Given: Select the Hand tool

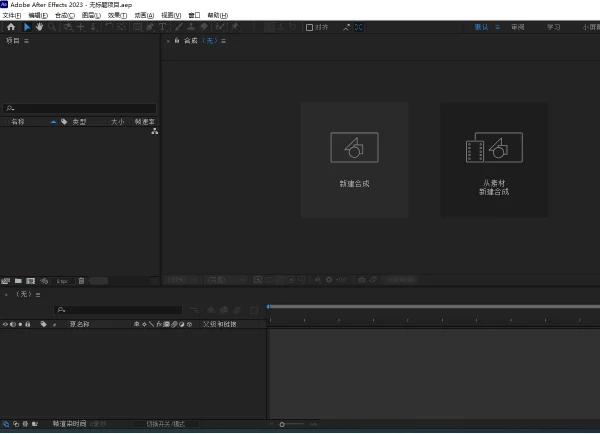Looking at the screenshot, I should [x=39, y=27].
